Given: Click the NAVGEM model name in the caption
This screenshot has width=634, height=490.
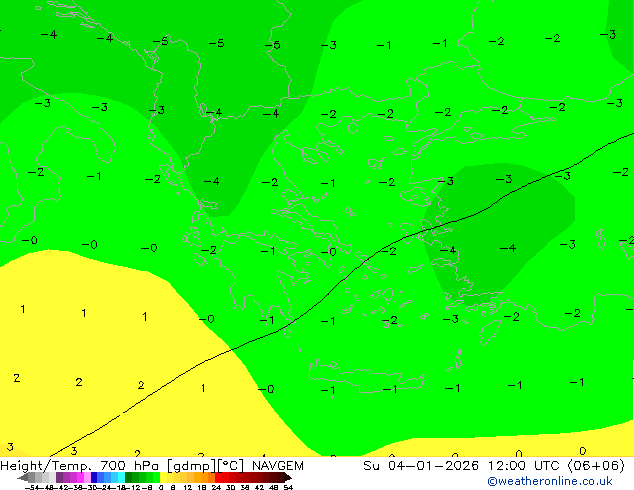Looking at the screenshot, I should (278, 466).
